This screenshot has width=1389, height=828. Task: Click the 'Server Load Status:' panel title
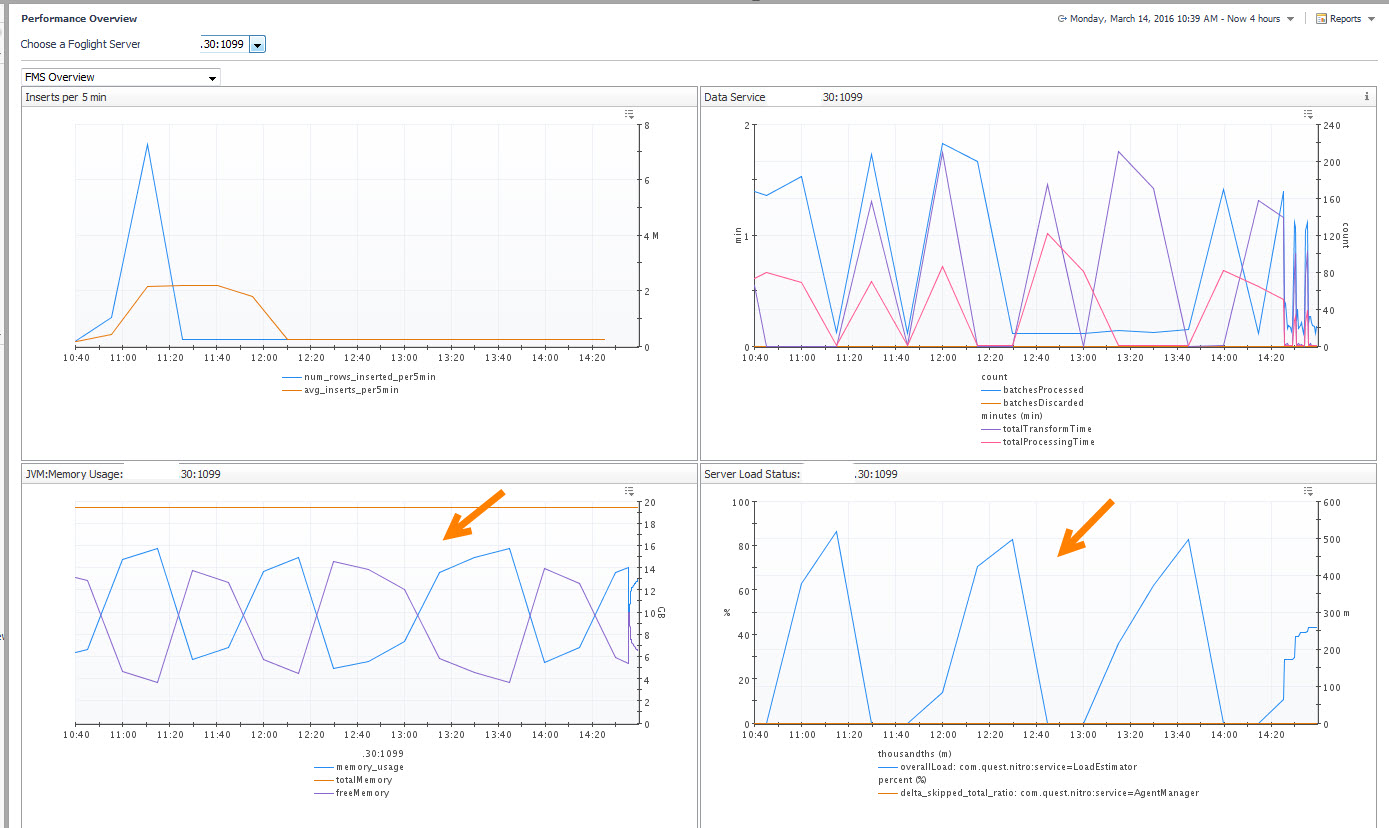[752, 474]
